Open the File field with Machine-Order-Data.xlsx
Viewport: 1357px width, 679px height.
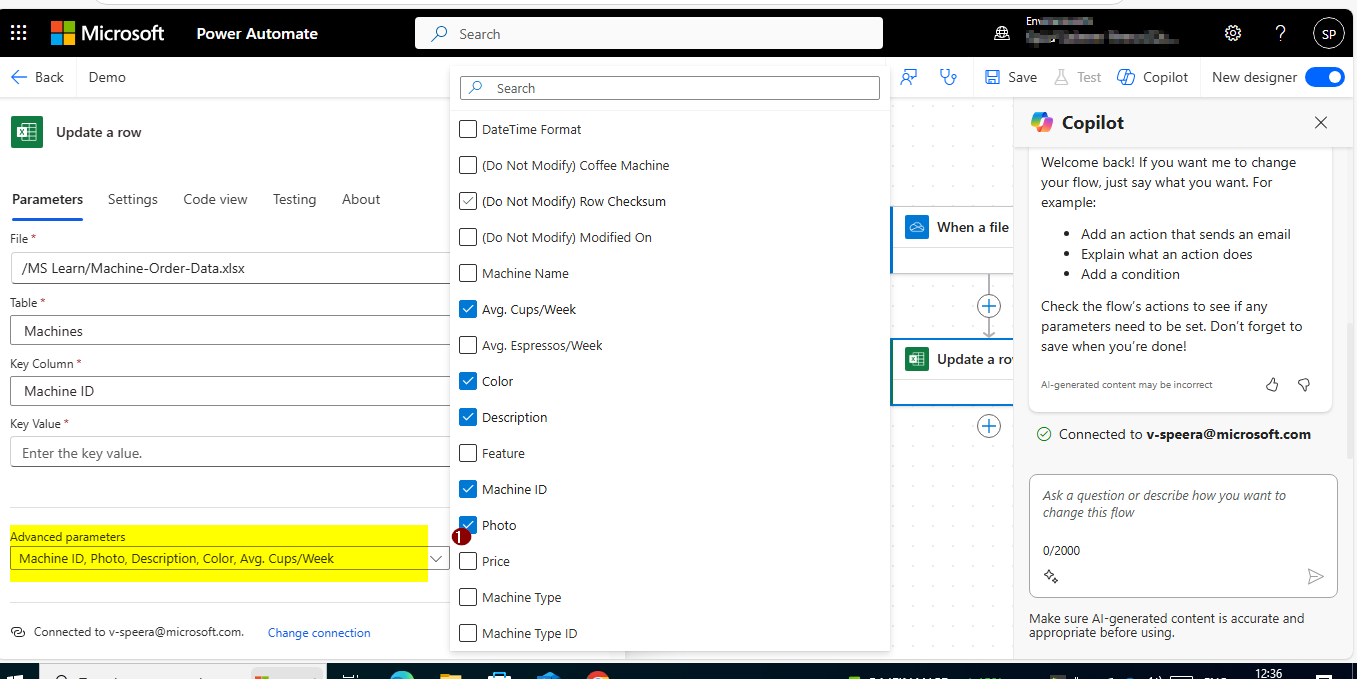tap(230, 268)
